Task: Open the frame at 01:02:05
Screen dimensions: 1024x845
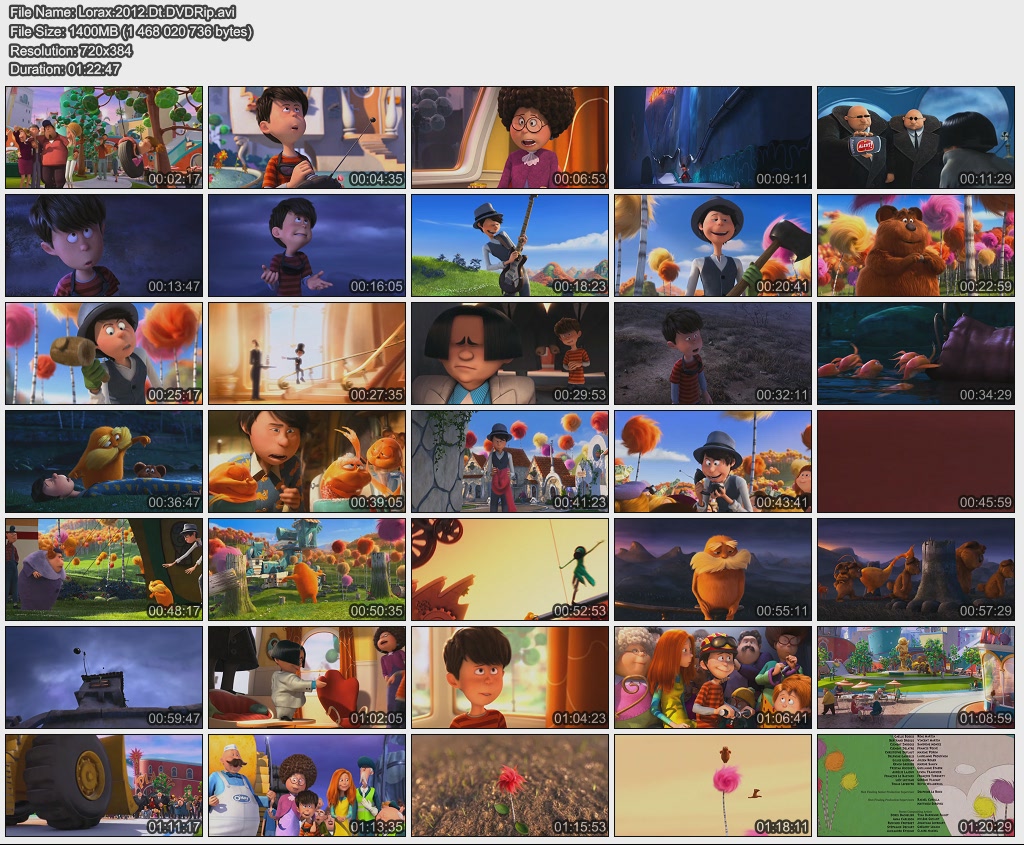Action: 307,677
